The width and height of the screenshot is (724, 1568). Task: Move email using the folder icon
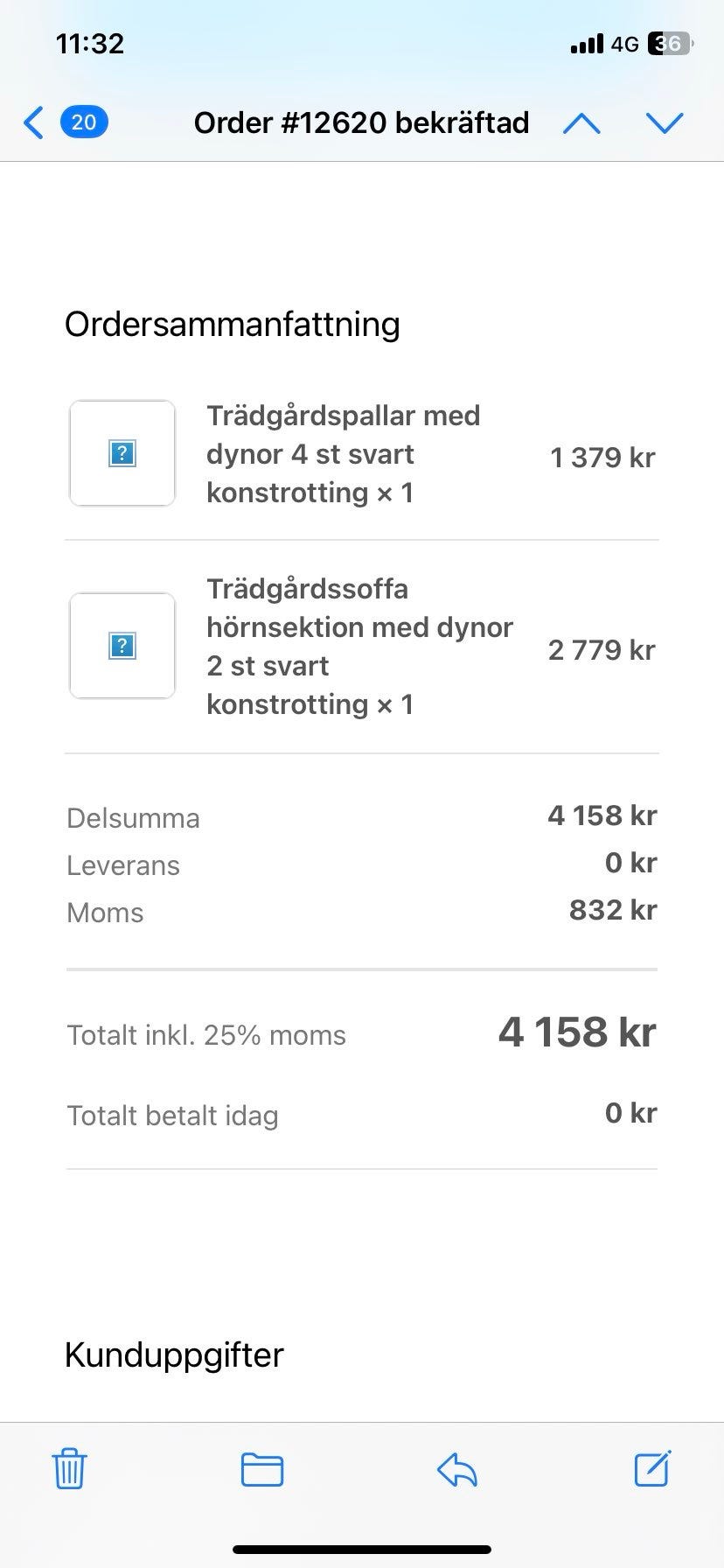[x=262, y=1468]
